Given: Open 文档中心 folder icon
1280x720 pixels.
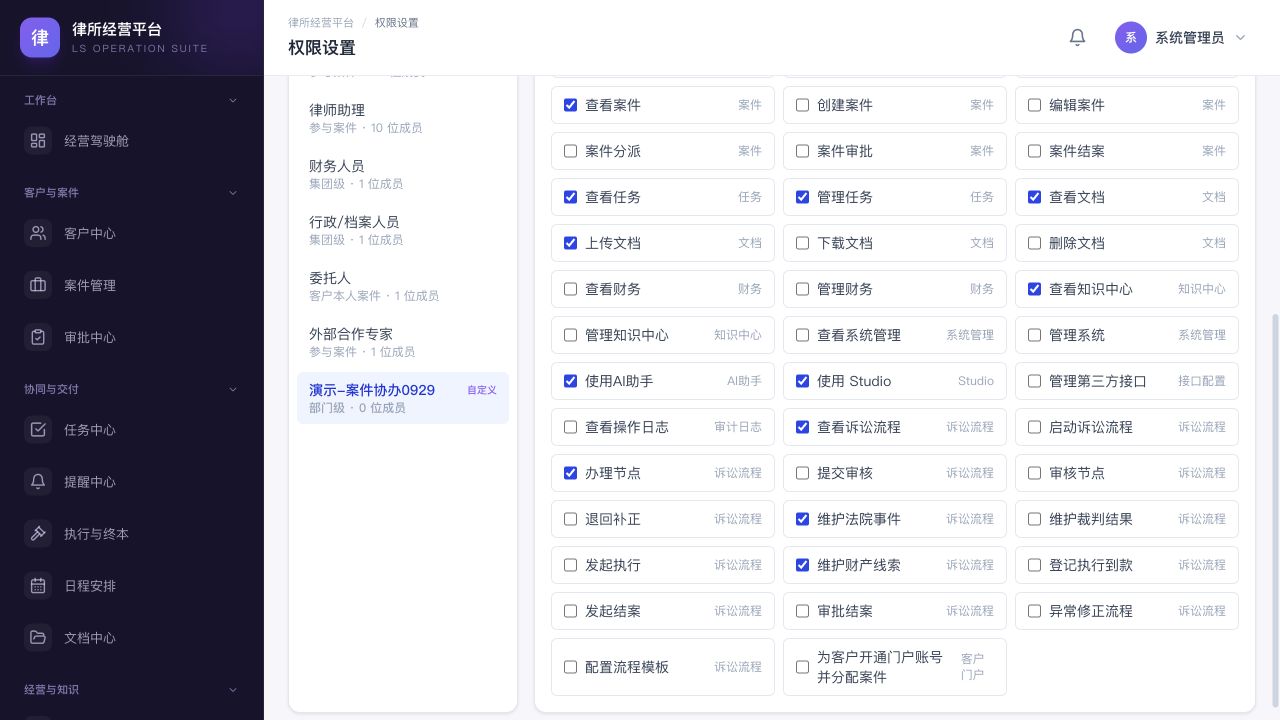Looking at the screenshot, I should pos(38,638).
